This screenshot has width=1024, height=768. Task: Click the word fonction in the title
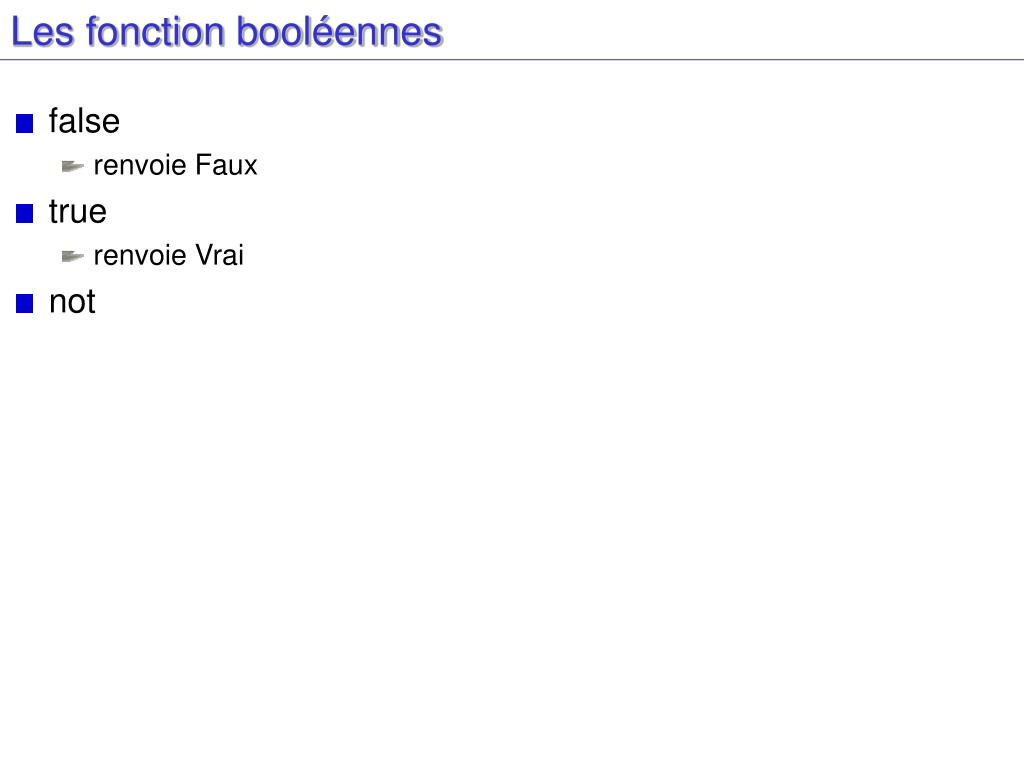[155, 31]
